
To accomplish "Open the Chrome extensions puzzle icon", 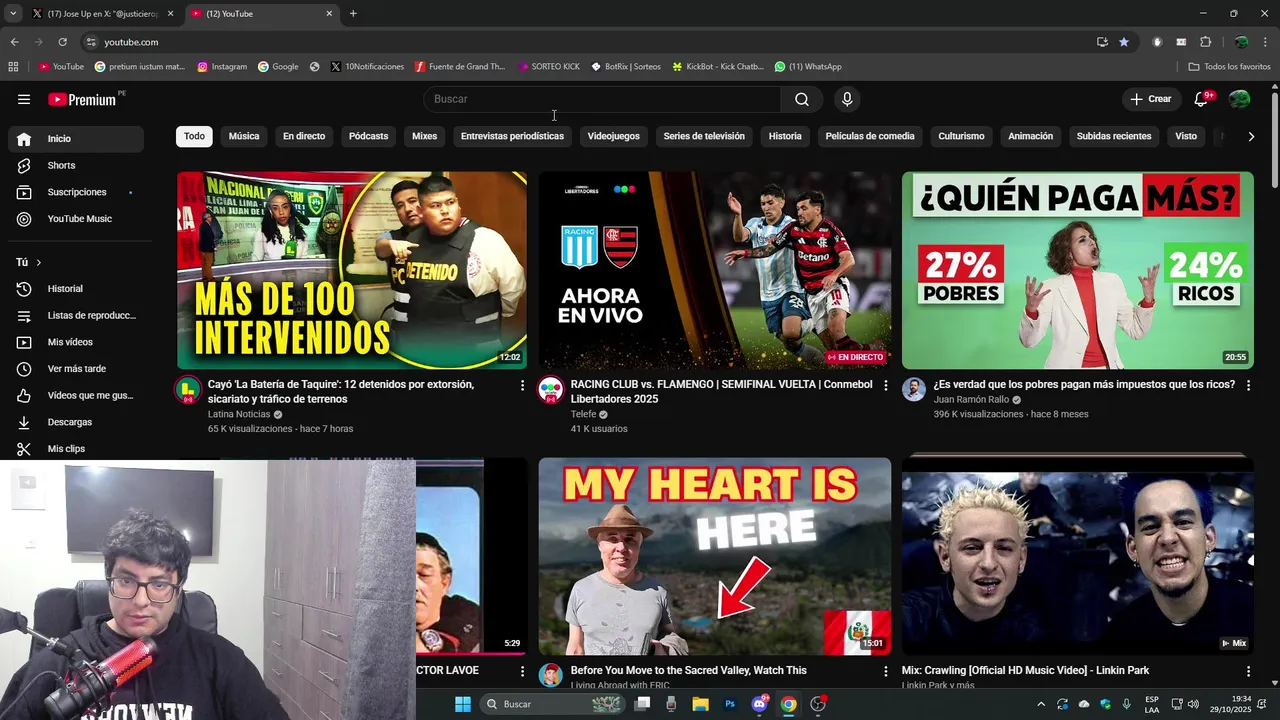I will click(x=1205, y=42).
